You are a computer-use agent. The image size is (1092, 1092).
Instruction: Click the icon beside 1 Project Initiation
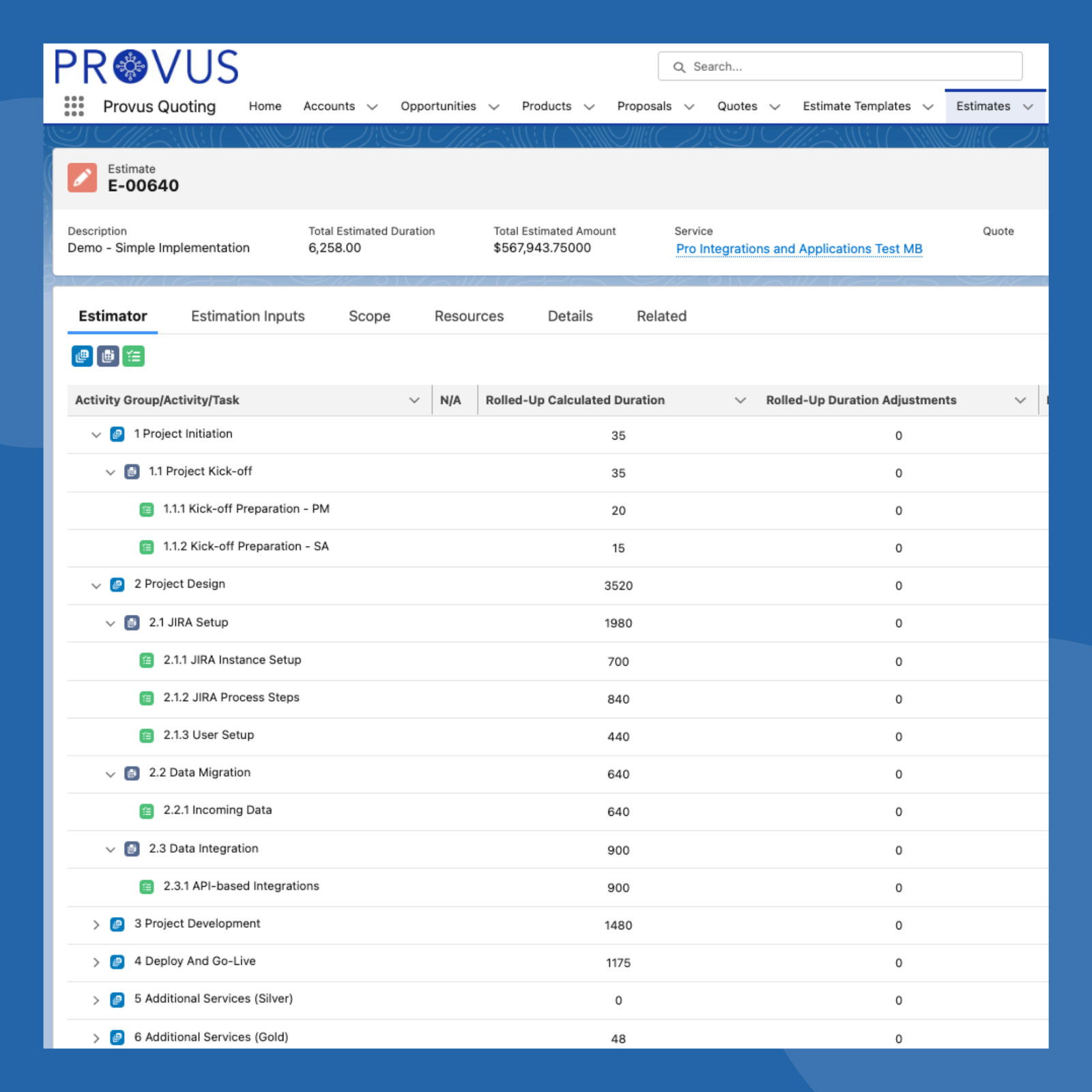tap(117, 435)
